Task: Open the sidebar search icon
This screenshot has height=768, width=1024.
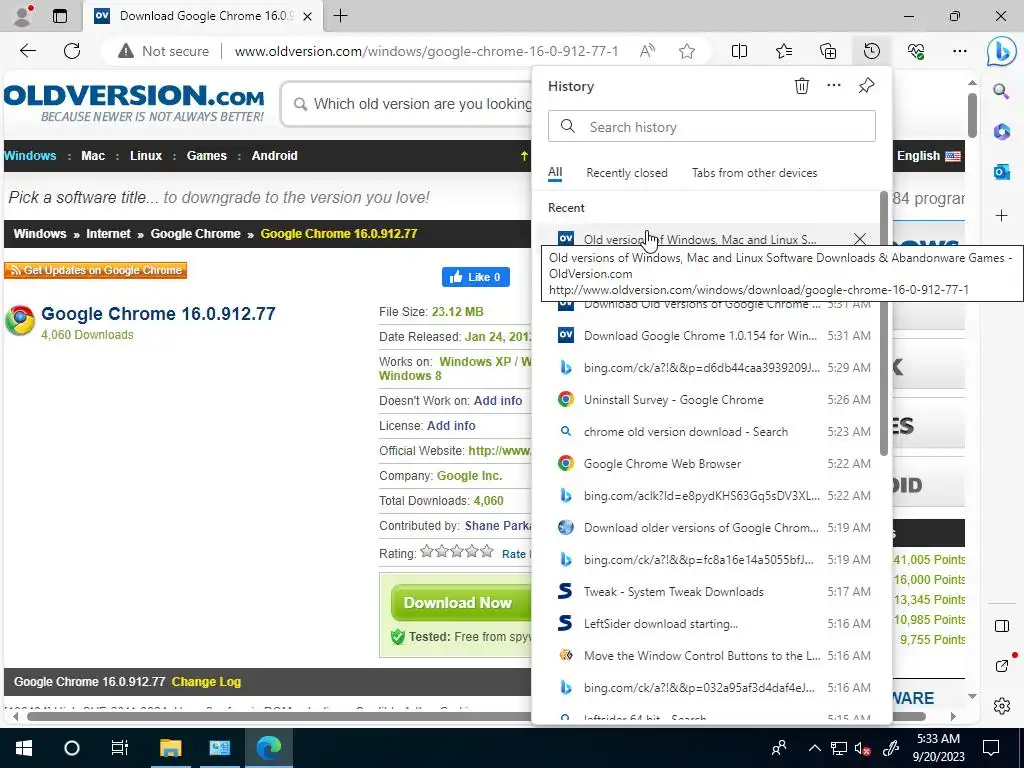Action: point(1001,91)
